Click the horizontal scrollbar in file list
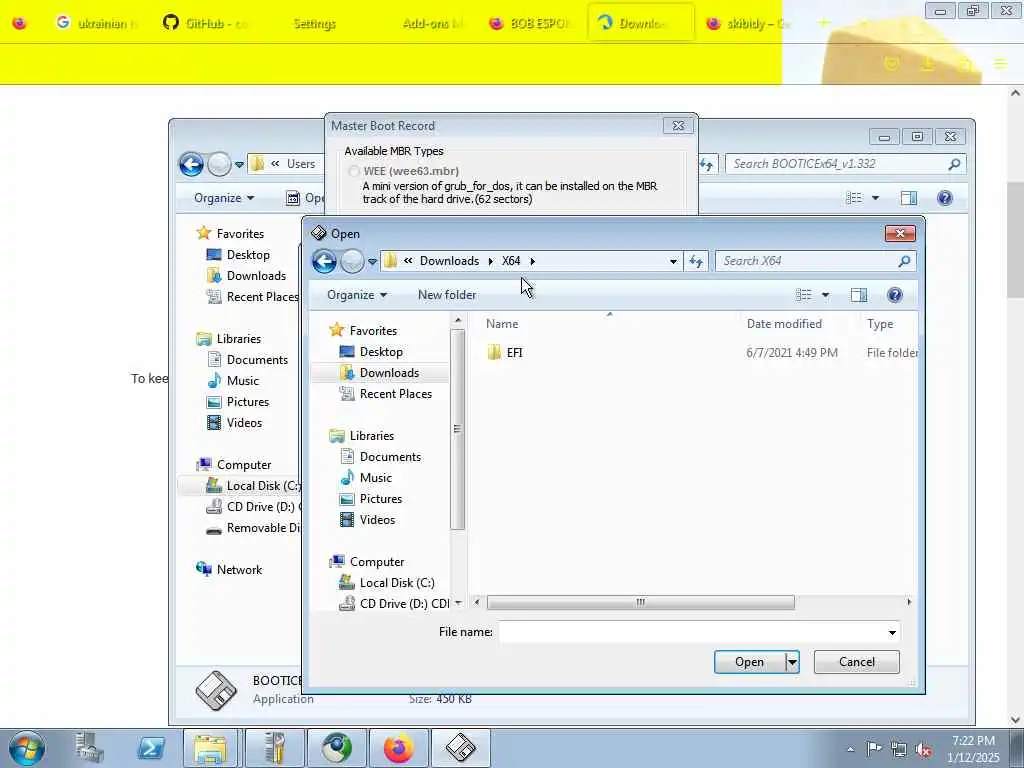Screen dimensions: 1024x768 pyautogui.click(x=640, y=602)
